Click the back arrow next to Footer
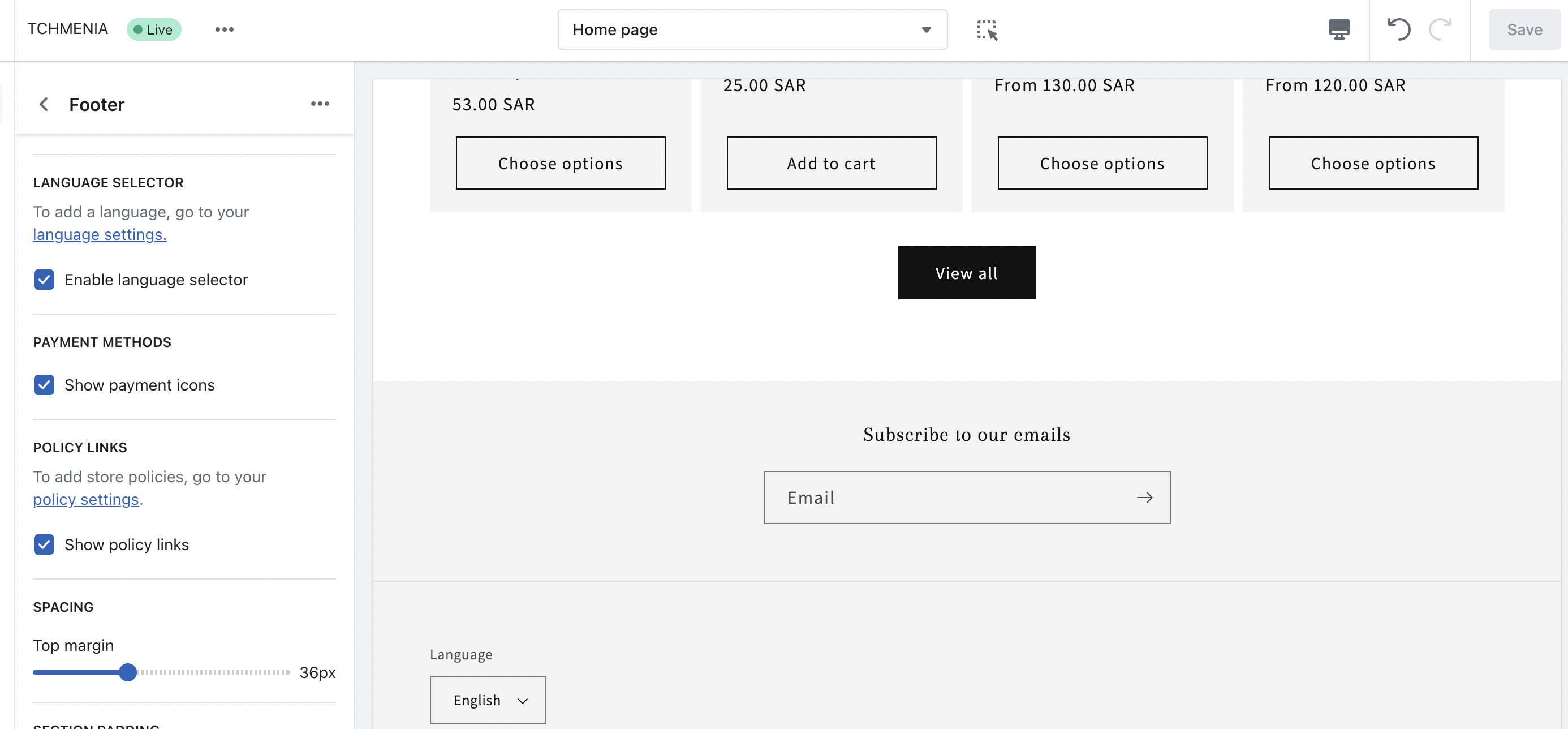This screenshot has width=1568, height=729. click(44, 104)
